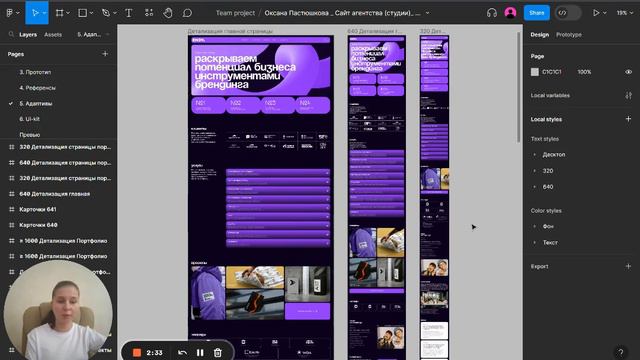The width and height of the screenshot is (640, 360).
Task: Open Local variables settings icon
Action: pos(628,96)
